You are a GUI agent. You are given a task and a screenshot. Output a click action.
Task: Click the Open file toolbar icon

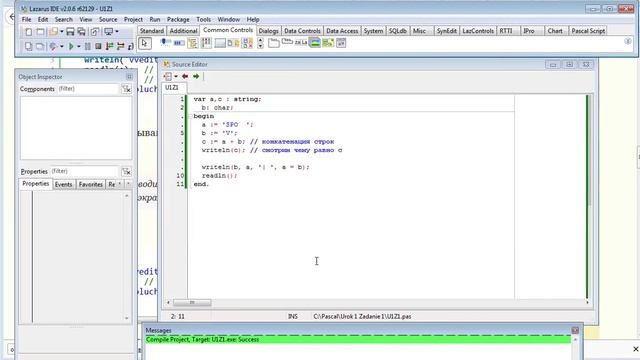[x=53, y=31]
